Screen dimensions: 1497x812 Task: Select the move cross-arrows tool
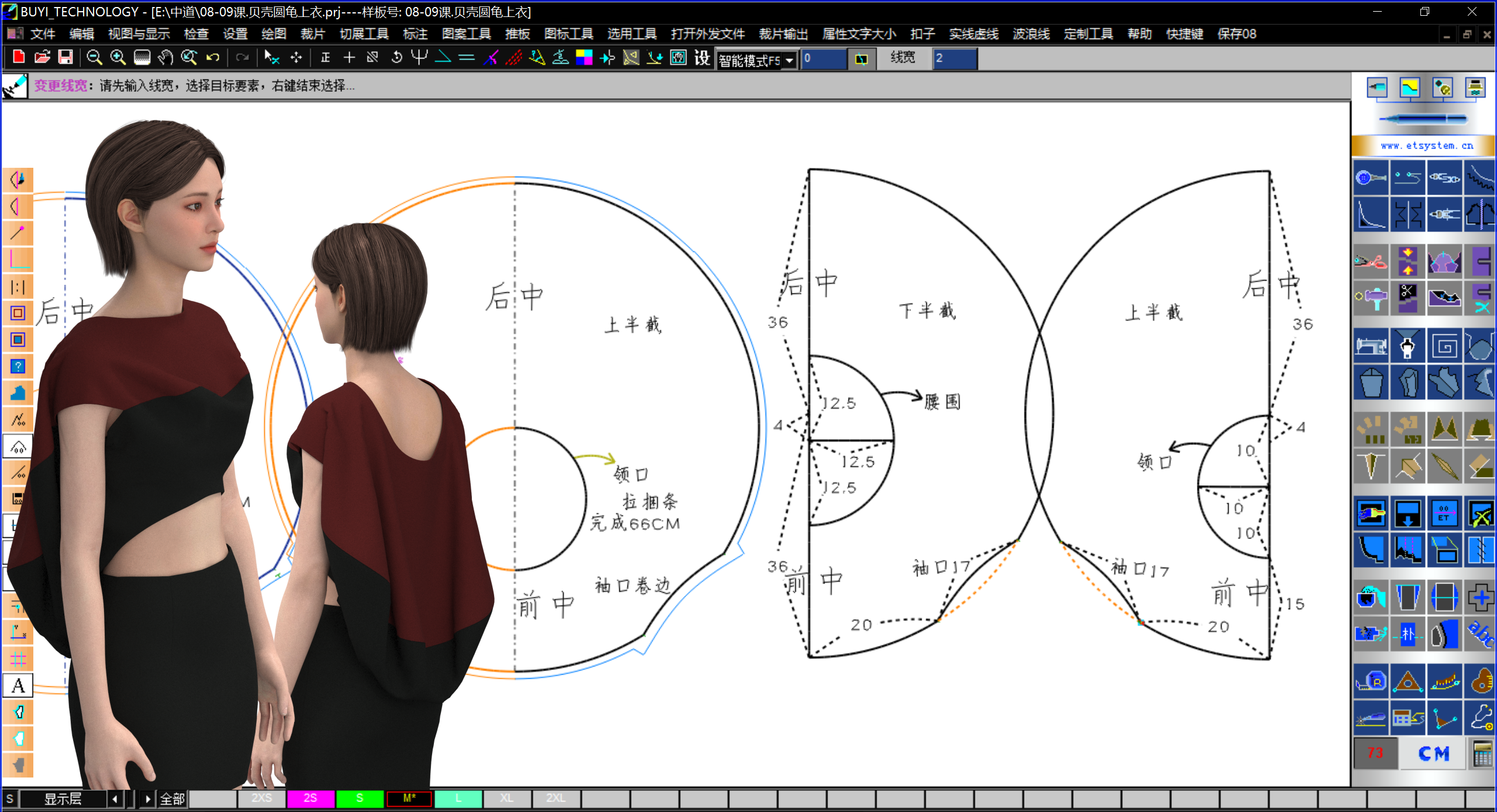click(296, 57)
